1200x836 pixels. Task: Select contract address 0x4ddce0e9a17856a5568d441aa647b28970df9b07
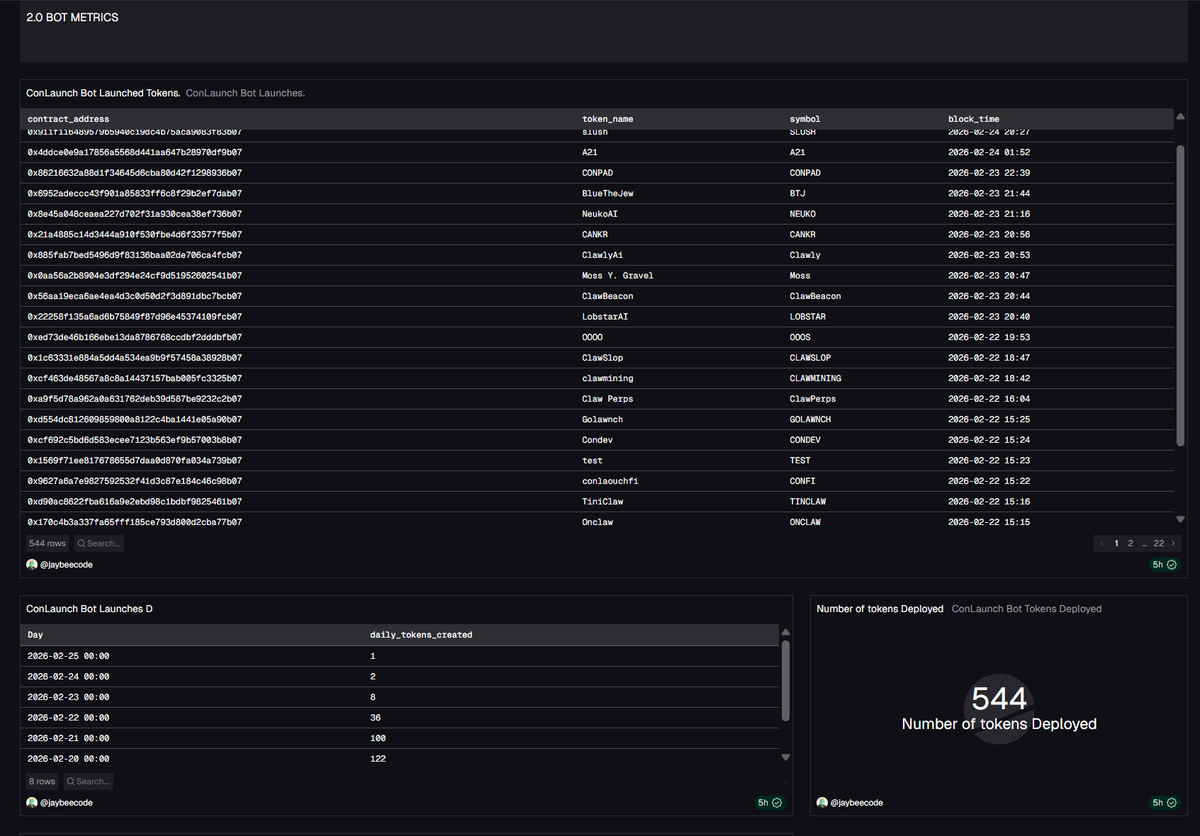134,152
